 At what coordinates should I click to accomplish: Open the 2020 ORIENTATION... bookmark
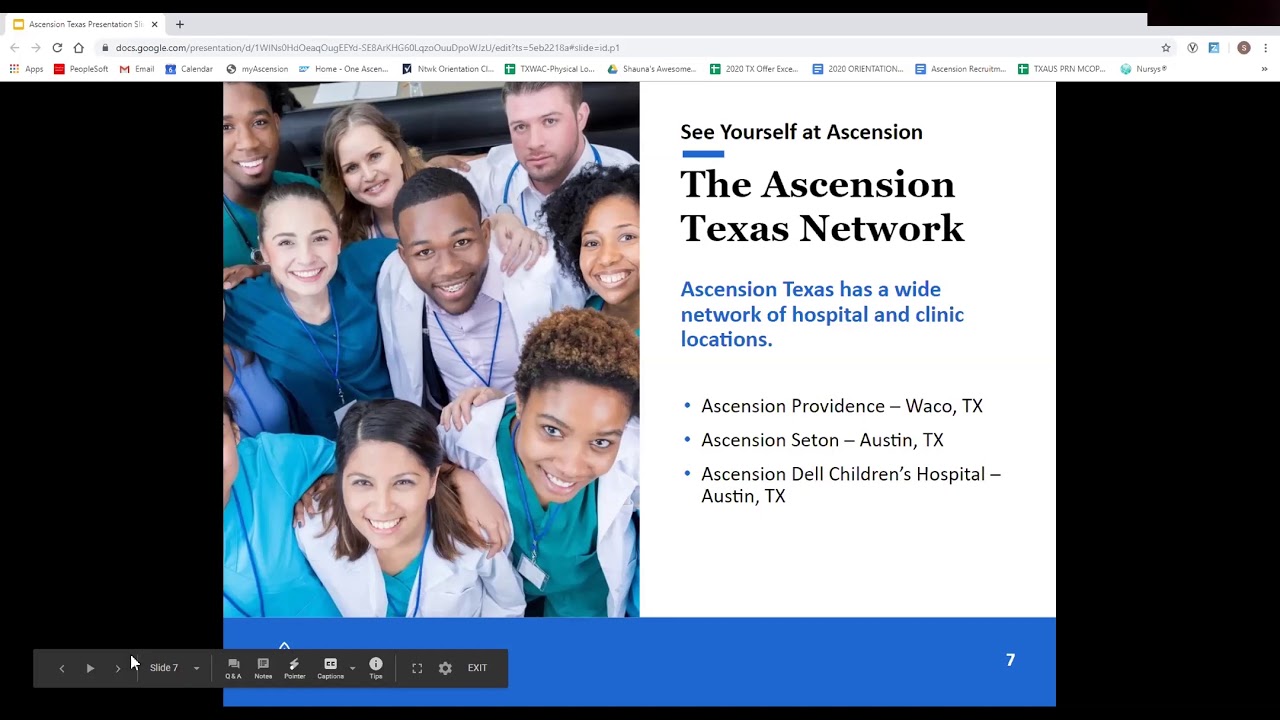pos(858,69)
